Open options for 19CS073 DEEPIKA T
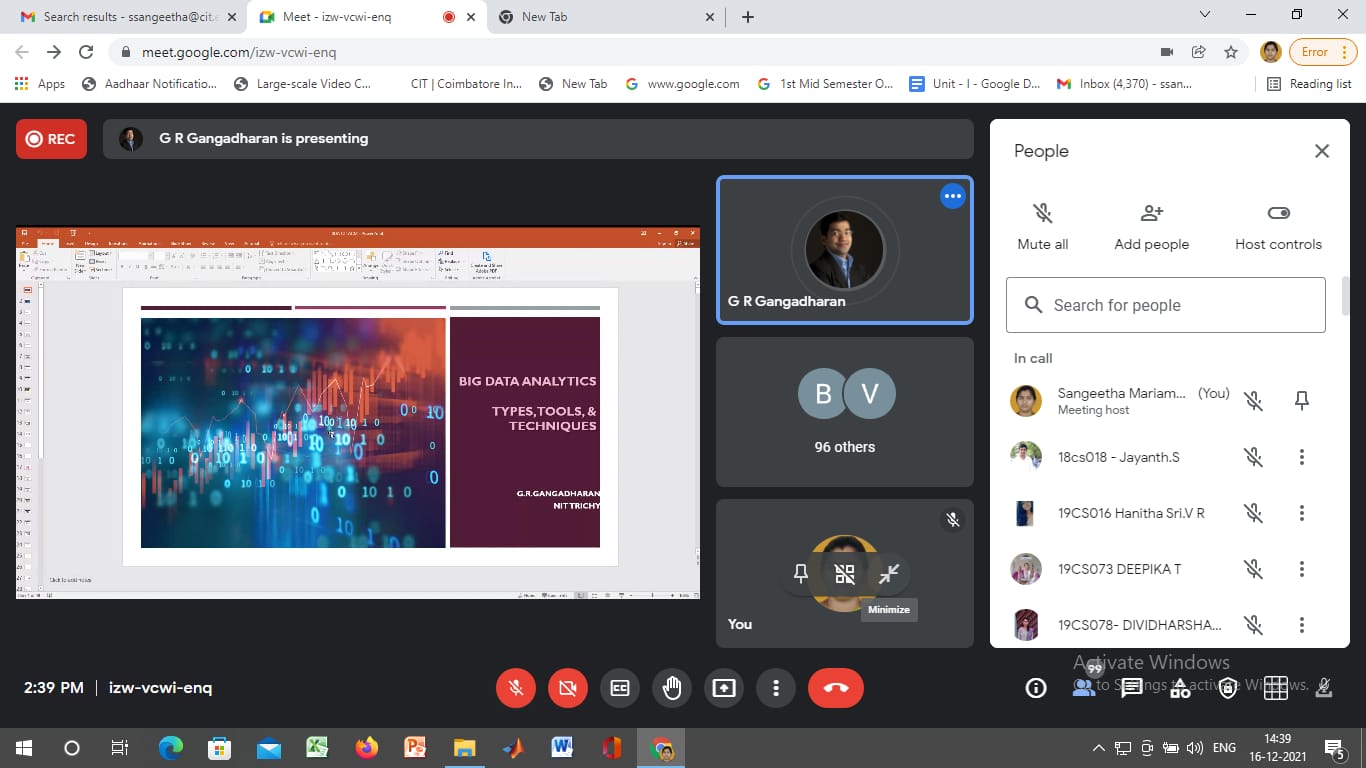 1301,569
